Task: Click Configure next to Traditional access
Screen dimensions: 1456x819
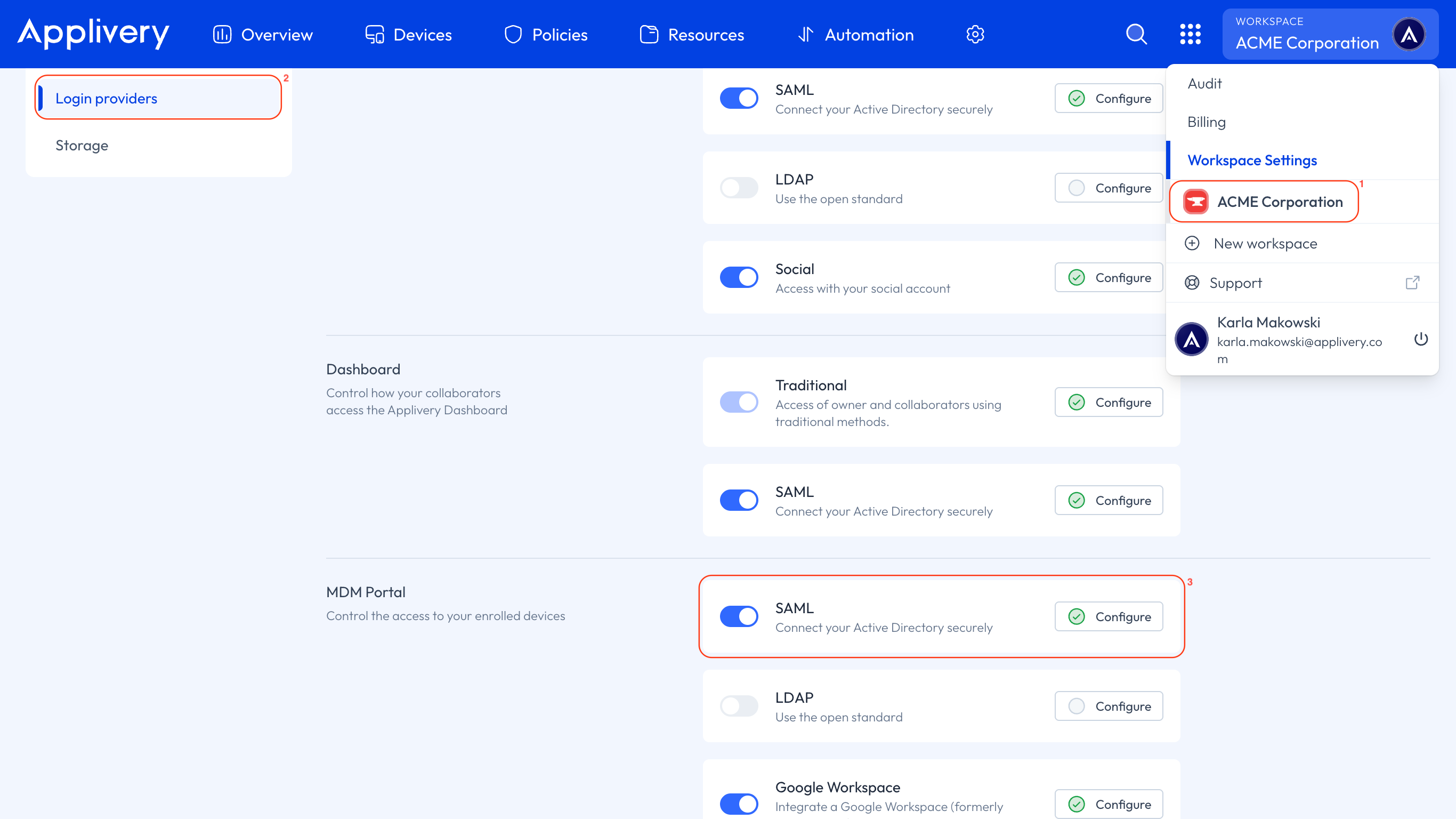Action: [x=1108, y=402]
